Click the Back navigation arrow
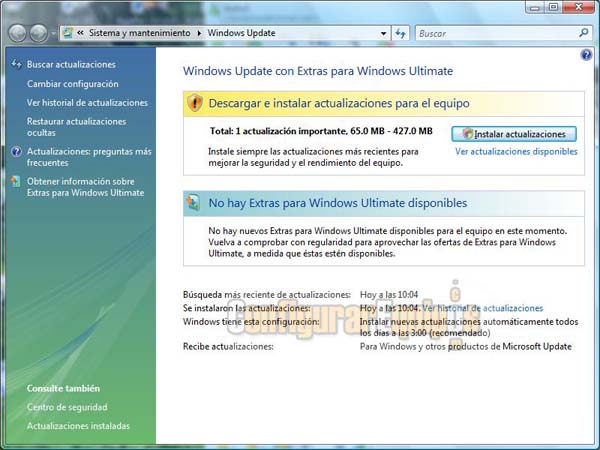600x450 pixels. 17,34
